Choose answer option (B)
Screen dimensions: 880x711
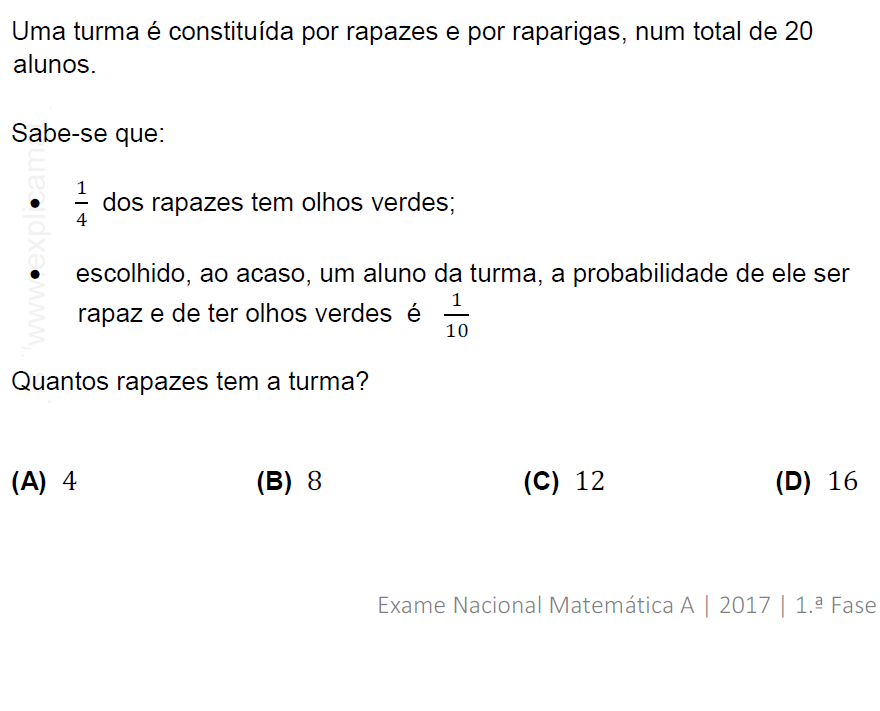pyautogui.click(x=274, y=482)
